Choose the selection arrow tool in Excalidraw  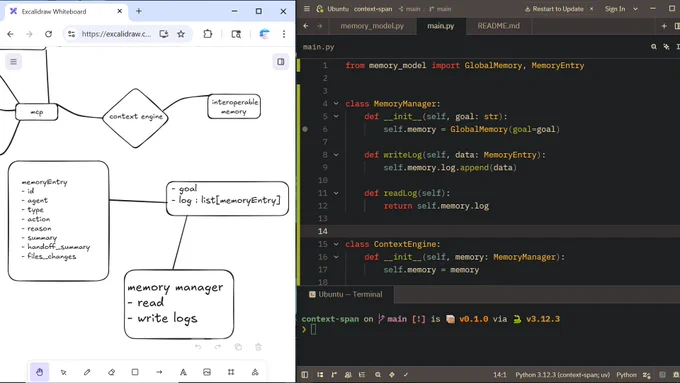tap(63, 372)
